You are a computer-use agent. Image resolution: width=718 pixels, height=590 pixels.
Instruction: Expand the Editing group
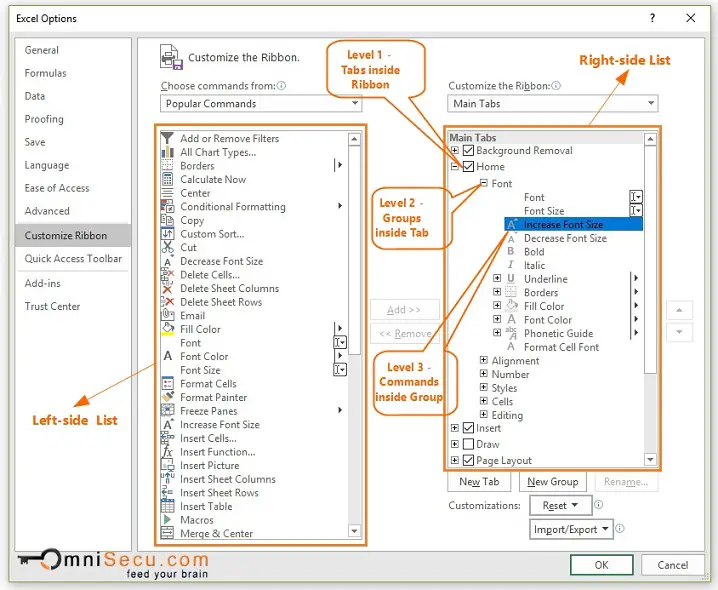coord(484,414)
